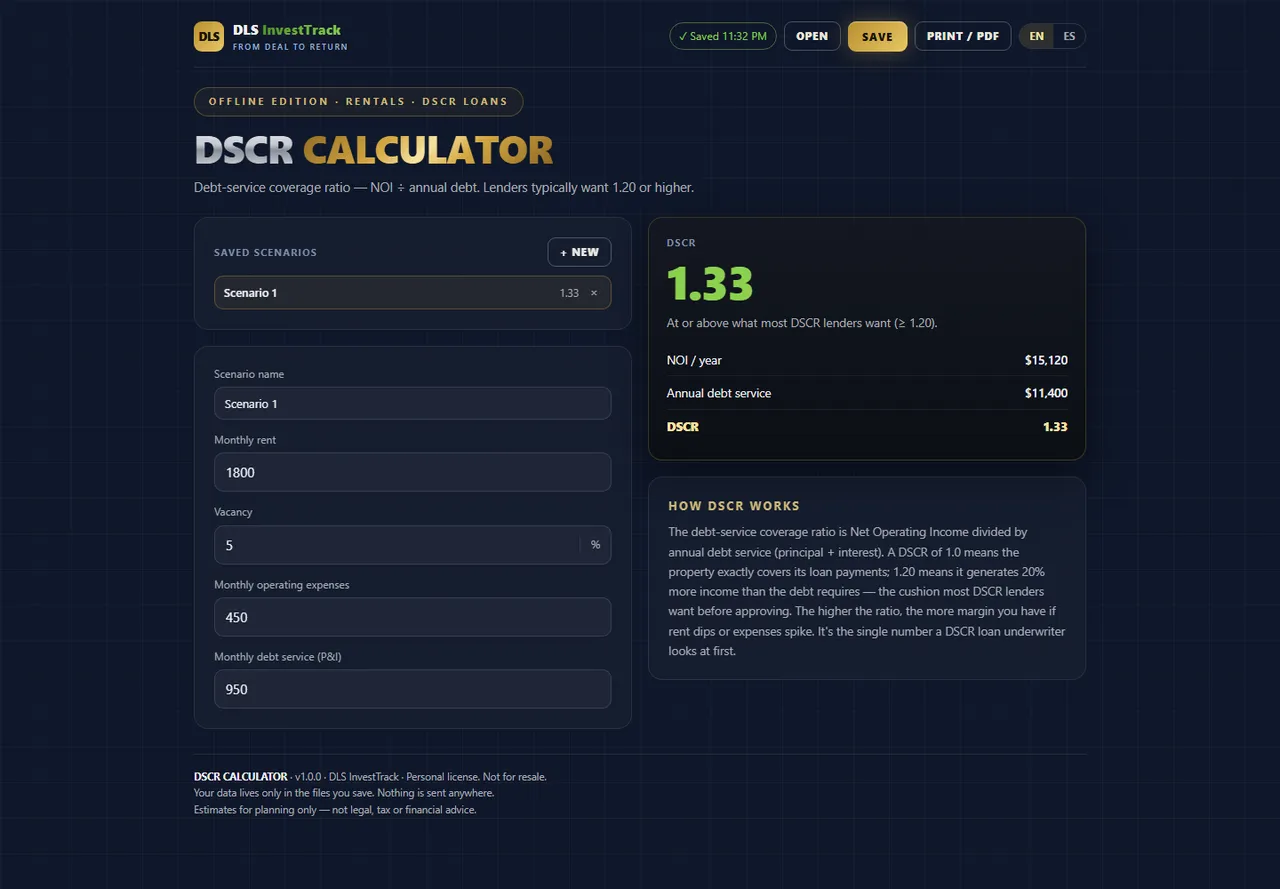Click the large green 1.33 DSCR value
This screenshot has height=889, width=1280.
pos(710,284)
